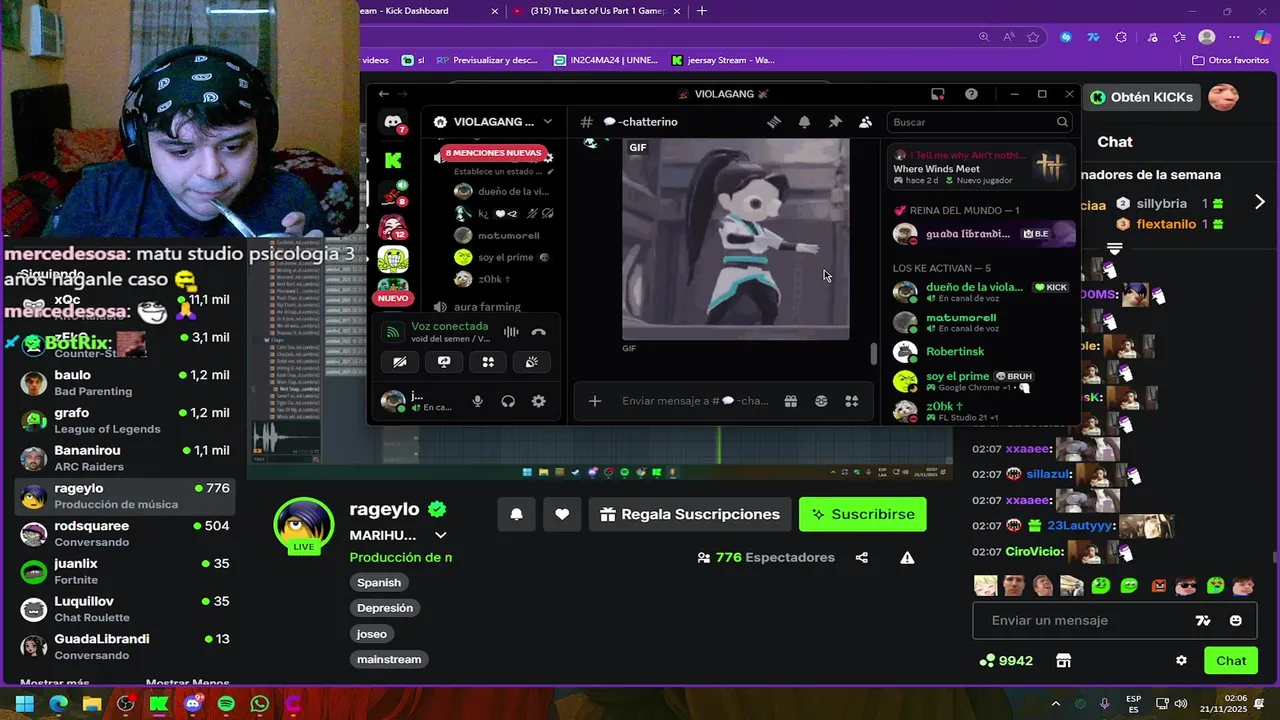1280x720 pixels.
Task: Open Kick profile avatar in top right
Action: tap(1223, 97)
